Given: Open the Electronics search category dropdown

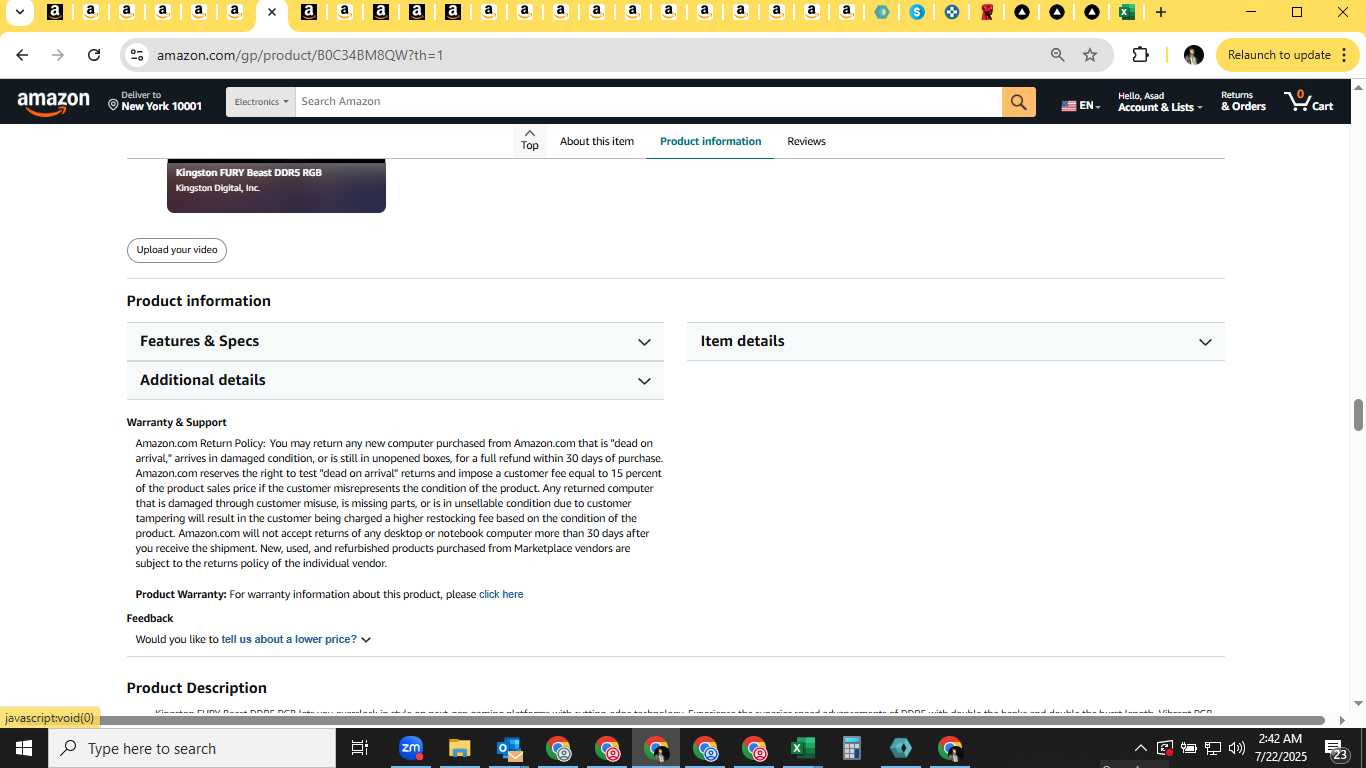Looking at the screenshot, I should tap(261, 102).
